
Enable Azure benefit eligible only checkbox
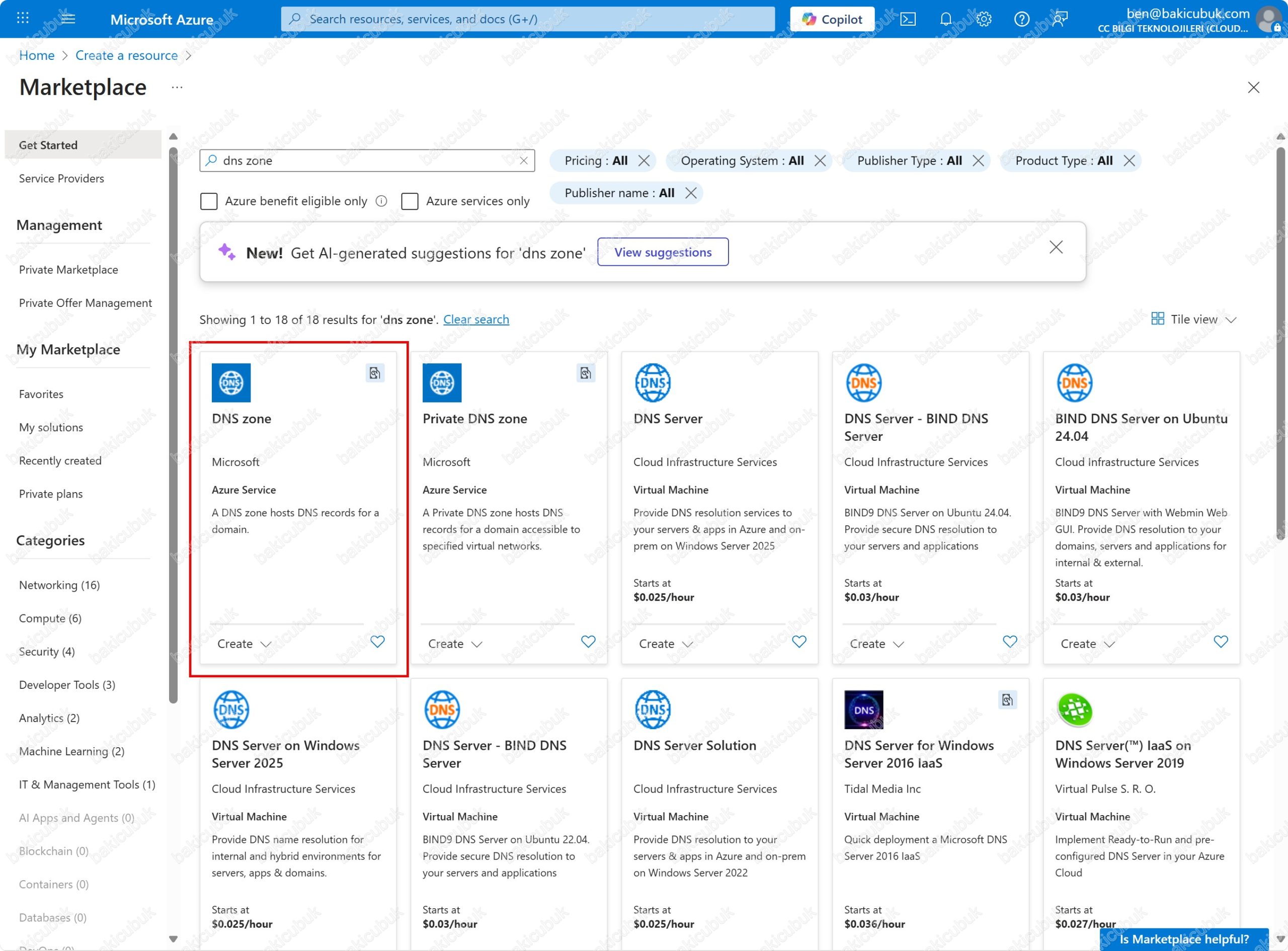pyautogui.click(x=208, y=201)
